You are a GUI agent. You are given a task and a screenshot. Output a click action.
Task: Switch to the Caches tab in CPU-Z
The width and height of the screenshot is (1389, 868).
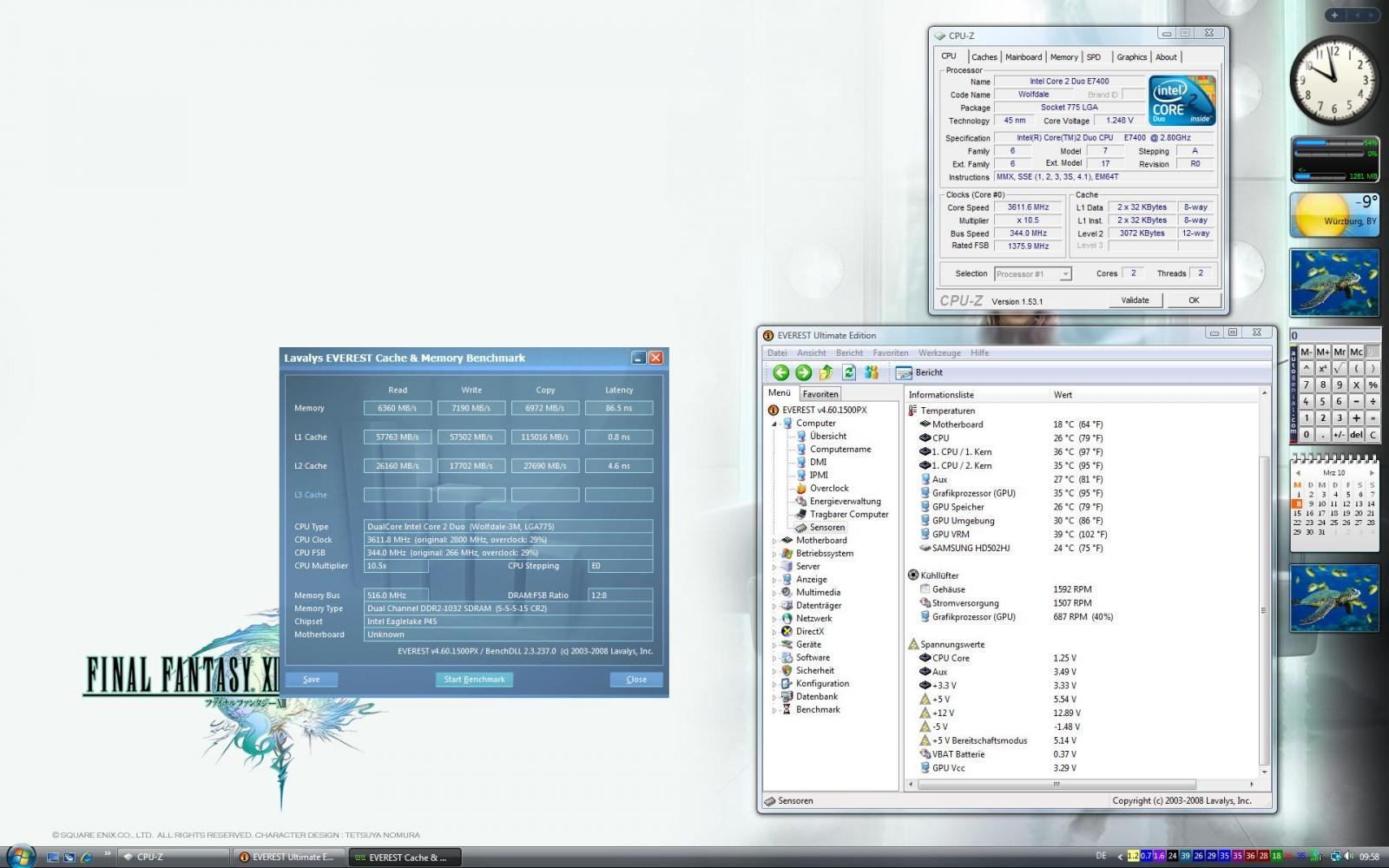click(x=984, y=57)
